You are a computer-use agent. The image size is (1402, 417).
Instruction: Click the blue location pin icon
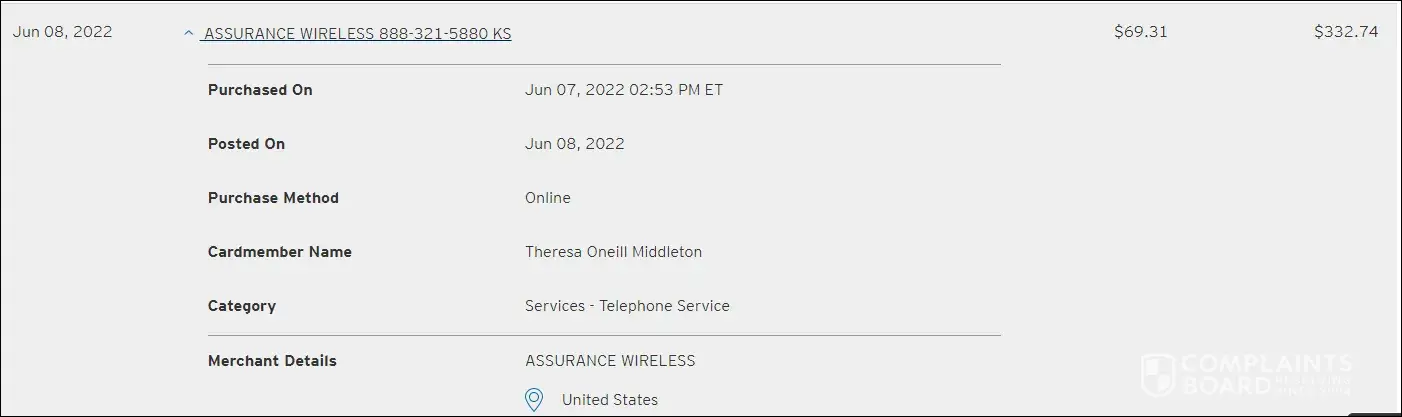point(534,400)
